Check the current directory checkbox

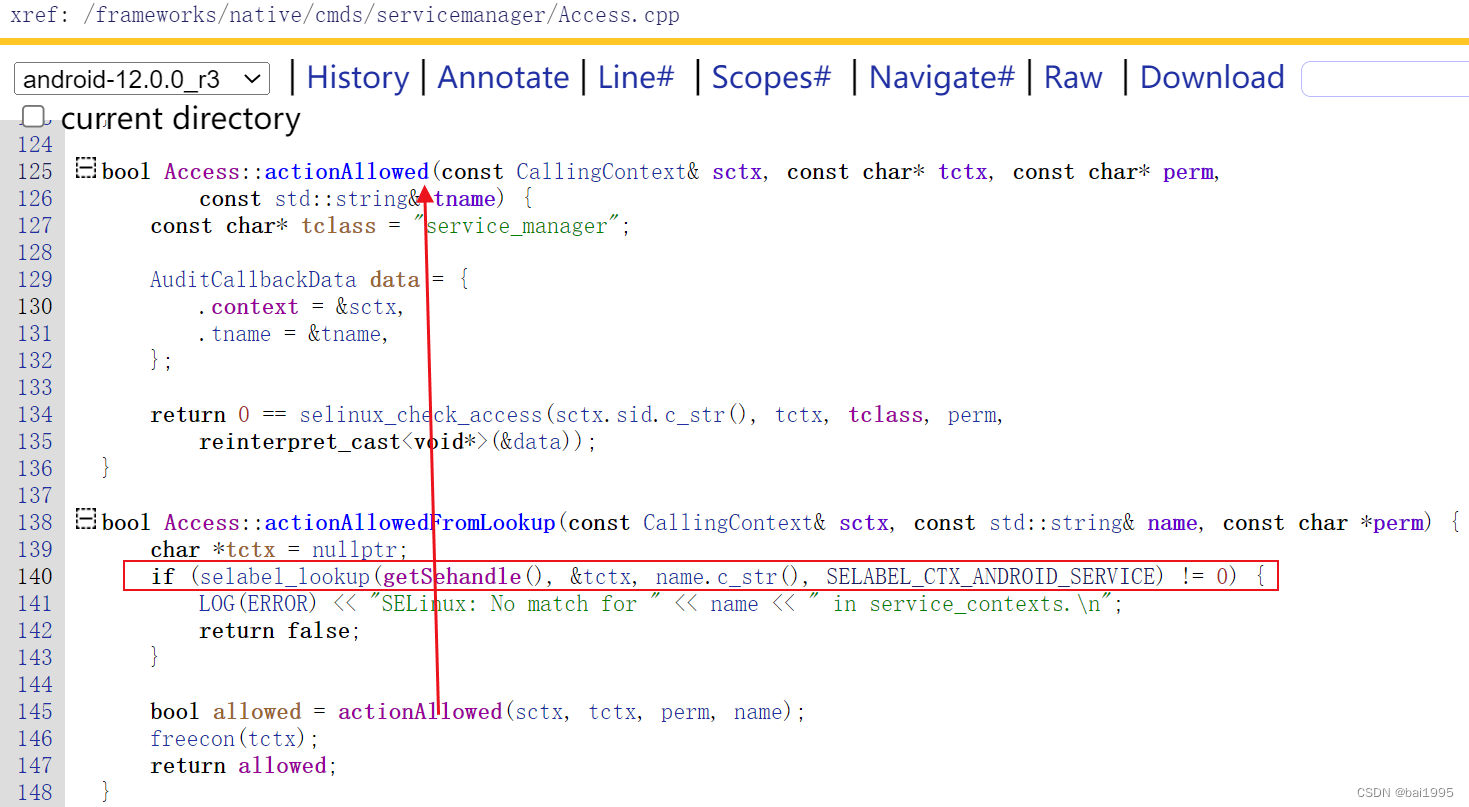(33, 116)
